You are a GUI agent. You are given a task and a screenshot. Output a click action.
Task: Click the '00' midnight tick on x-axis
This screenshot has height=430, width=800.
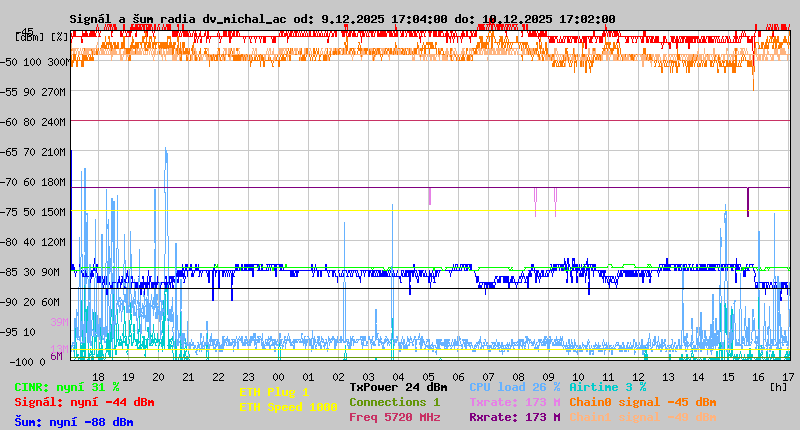click(x=279, y=377)
